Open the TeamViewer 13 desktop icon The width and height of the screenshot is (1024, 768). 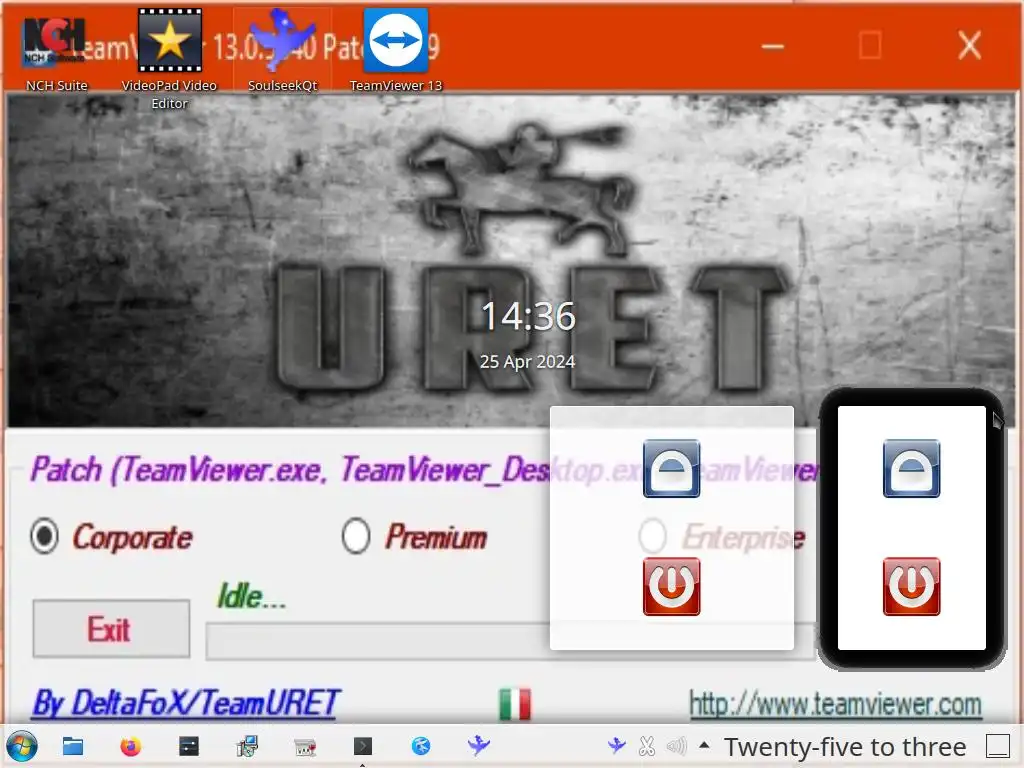tap(396, 51)
